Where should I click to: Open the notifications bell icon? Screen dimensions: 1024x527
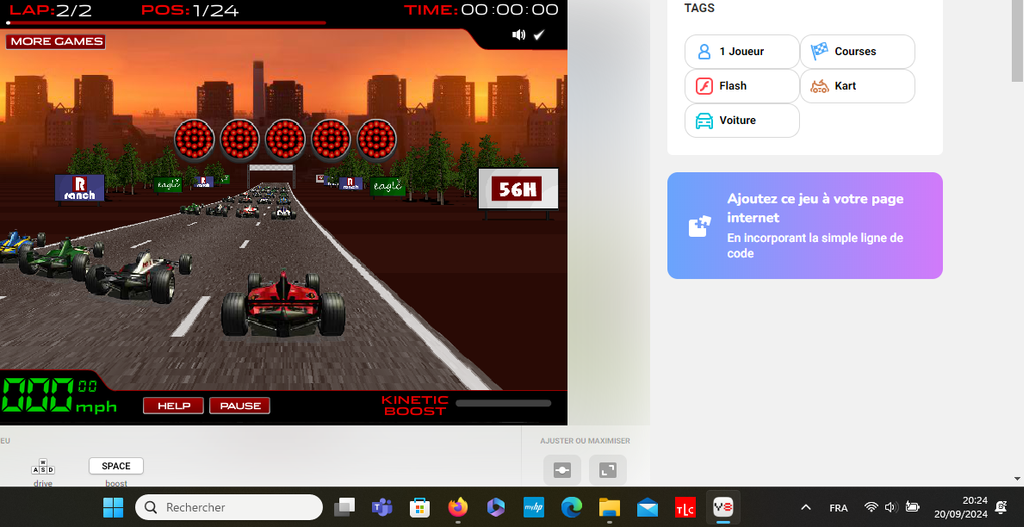click(x=1000, y=507)
